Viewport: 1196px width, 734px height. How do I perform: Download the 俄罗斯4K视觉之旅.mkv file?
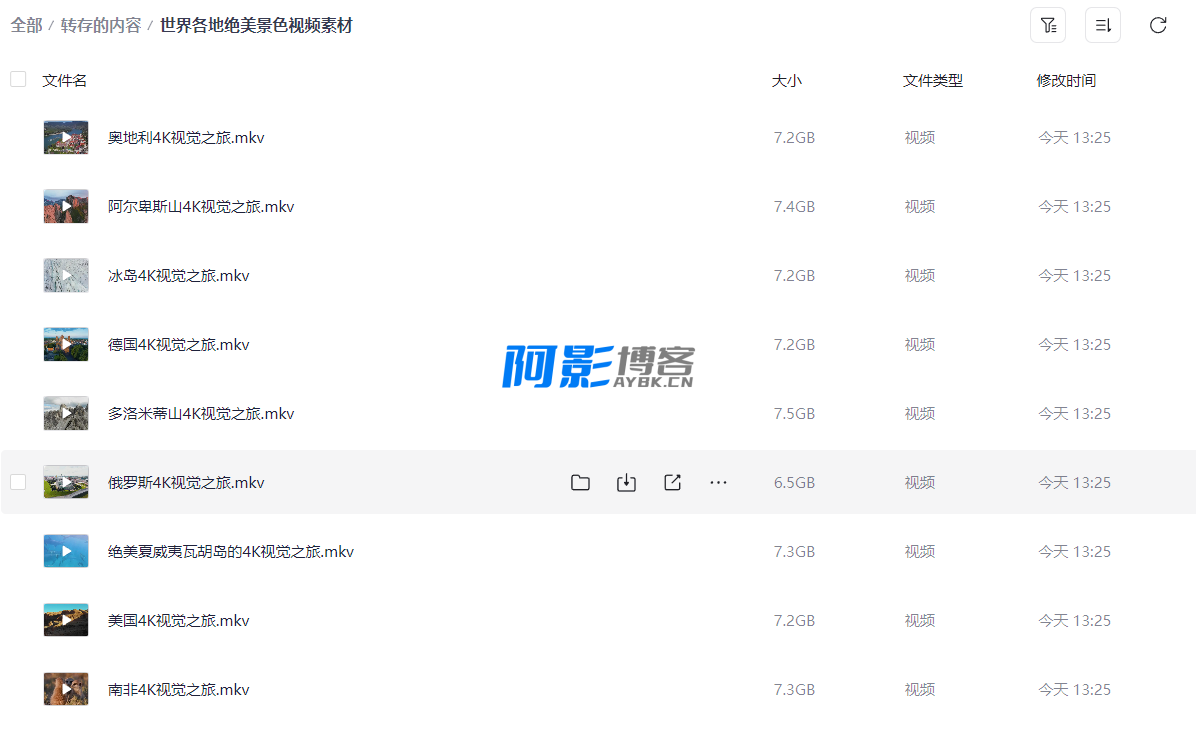click(626, 483)
